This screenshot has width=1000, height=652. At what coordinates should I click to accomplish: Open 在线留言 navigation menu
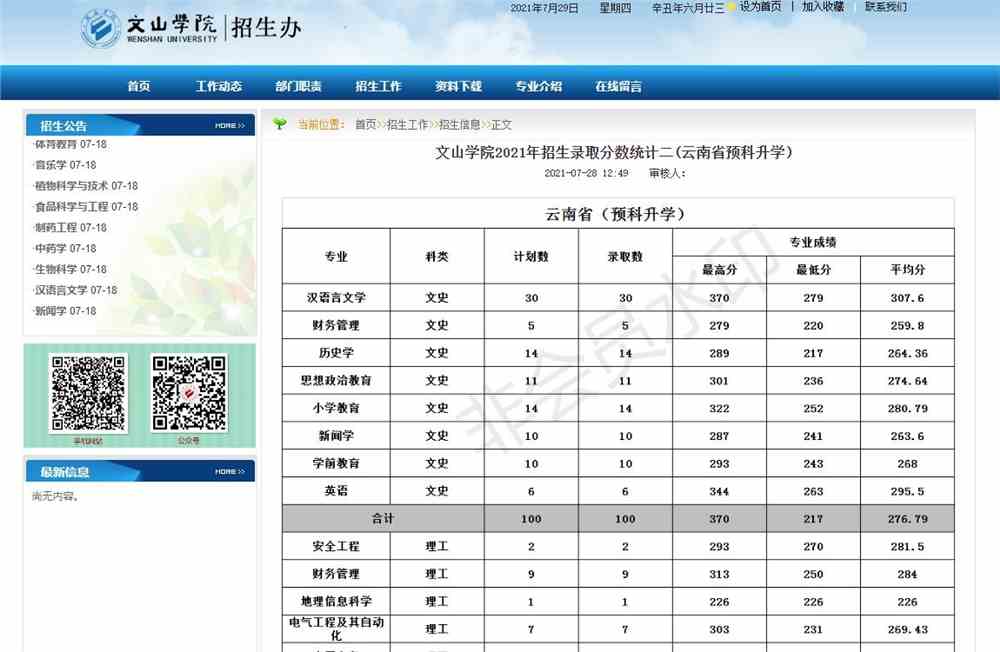pyautogui.click(x=618, y=86)
